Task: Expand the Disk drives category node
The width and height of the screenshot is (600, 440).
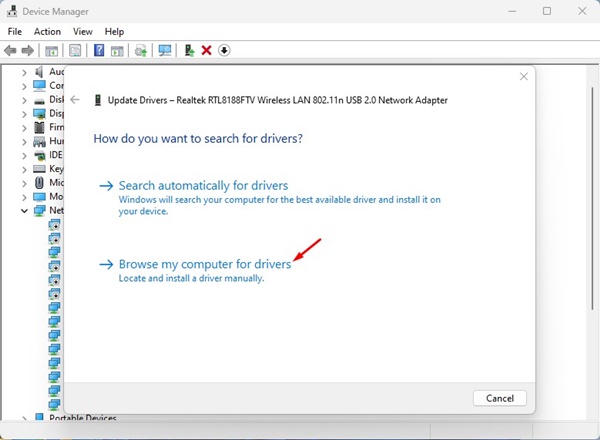Action: click(x=24, y=100)
